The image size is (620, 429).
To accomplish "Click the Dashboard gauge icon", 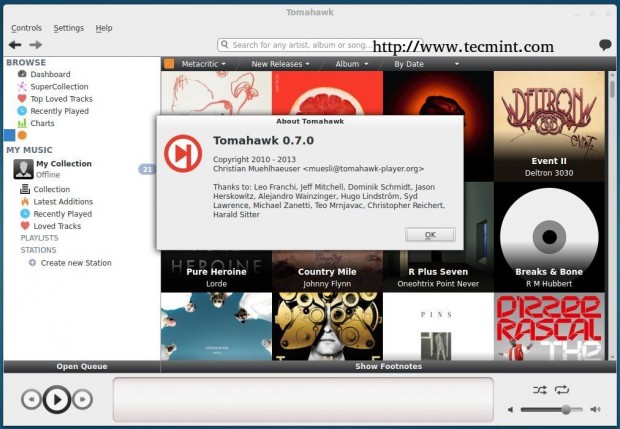I will [x=22, y=74].
